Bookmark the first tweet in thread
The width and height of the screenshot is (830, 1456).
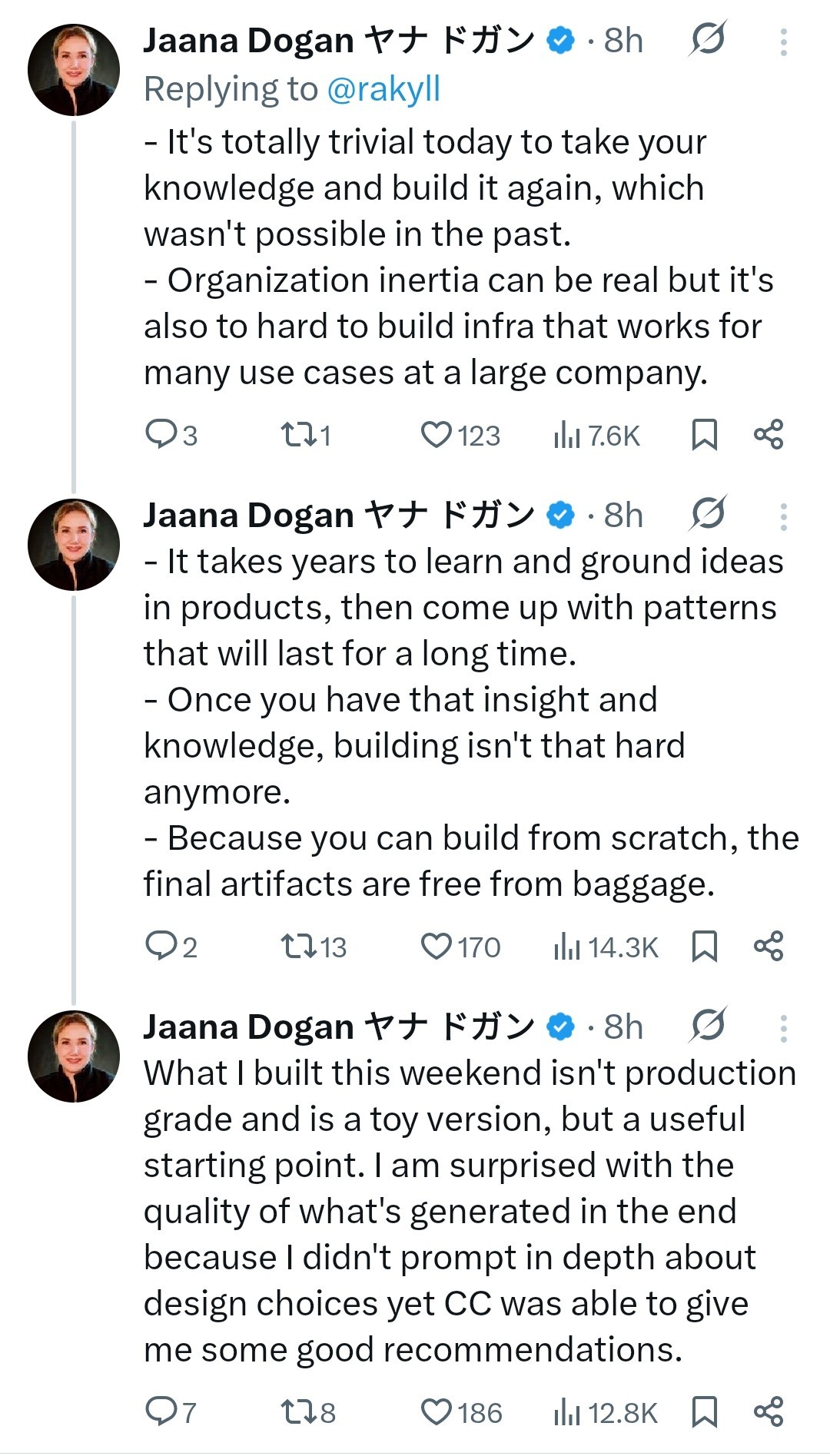[x=704, y=435]
